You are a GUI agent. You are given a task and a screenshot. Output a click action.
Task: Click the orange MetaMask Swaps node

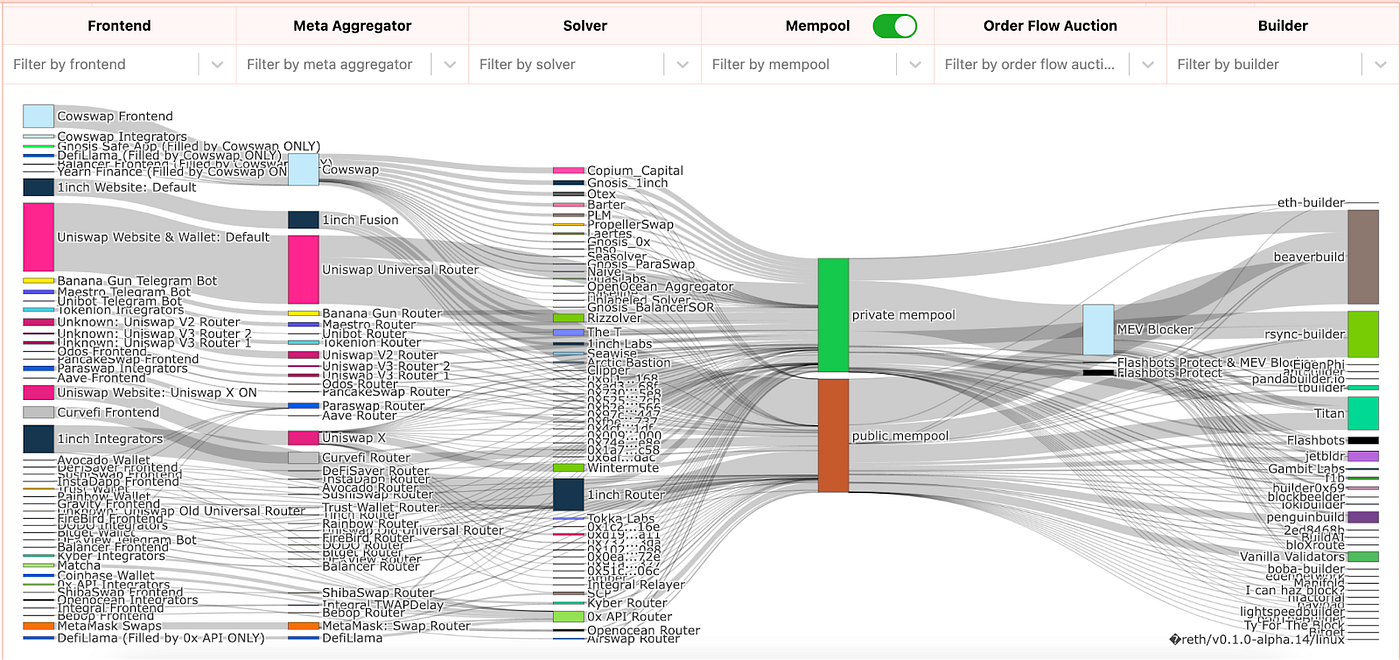(38, 626)
